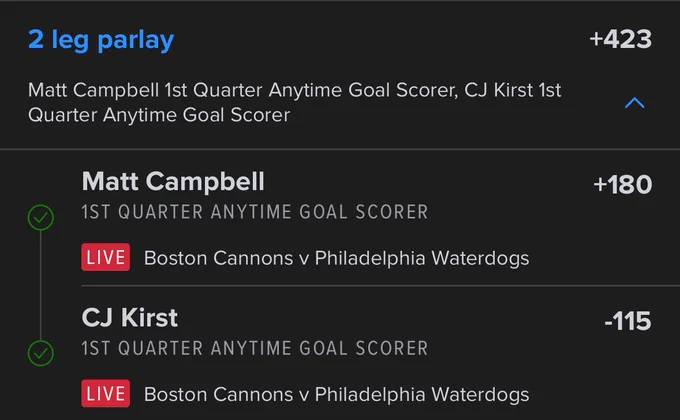Tap the LIVE badge under Matt Campbell
The image size is (680, 420).
[x=105, y=257]
